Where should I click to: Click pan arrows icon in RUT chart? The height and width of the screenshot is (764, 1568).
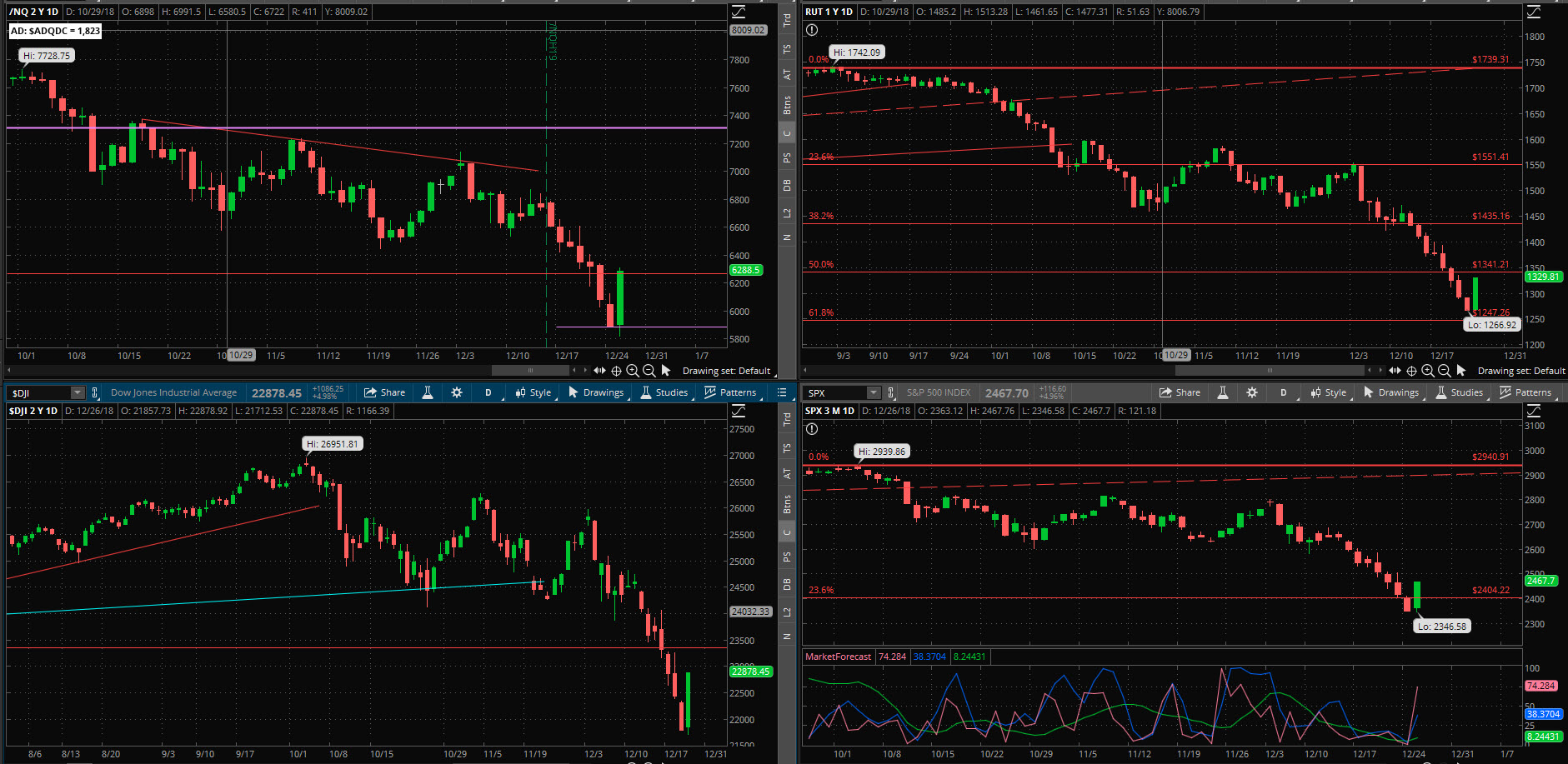(x=1395, y=371)
